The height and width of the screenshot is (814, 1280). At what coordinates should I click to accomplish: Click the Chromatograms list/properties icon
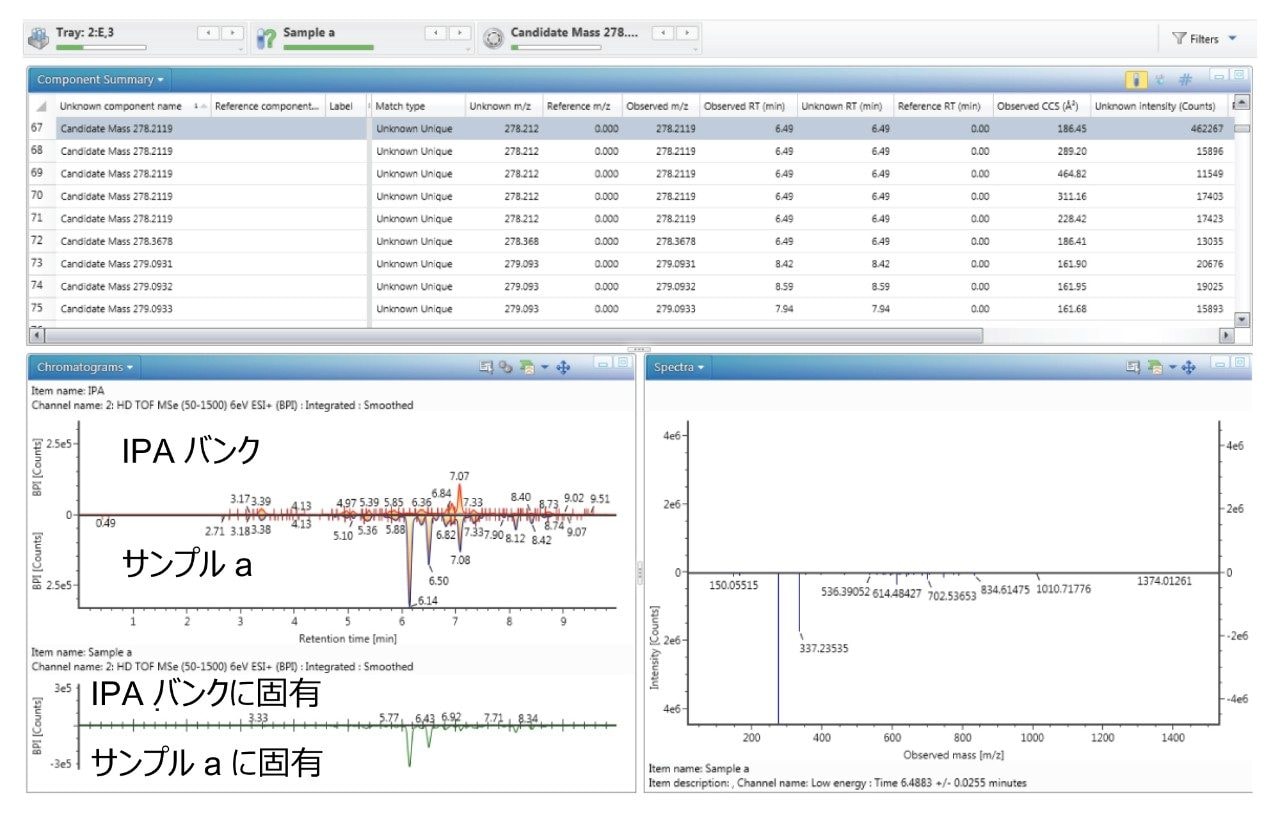click(486, 367)
